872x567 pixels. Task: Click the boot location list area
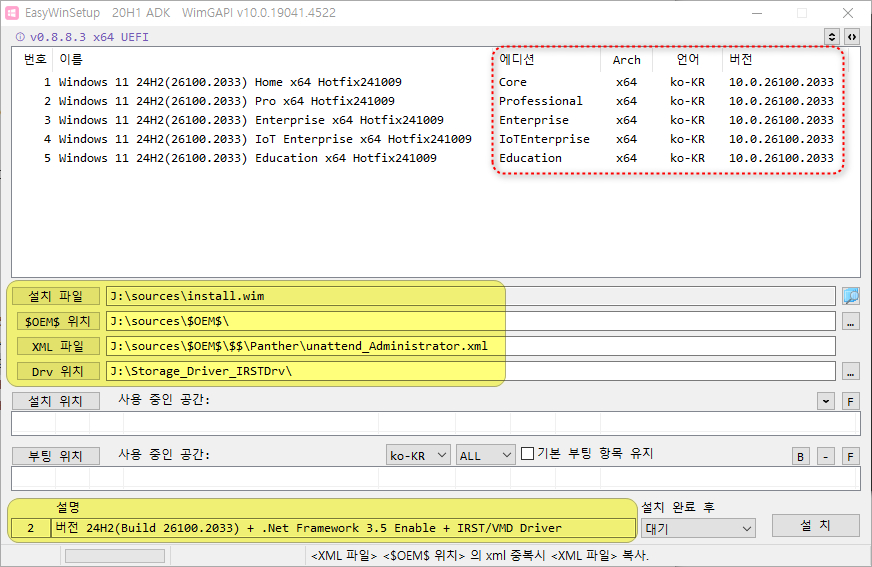(435, 479)
